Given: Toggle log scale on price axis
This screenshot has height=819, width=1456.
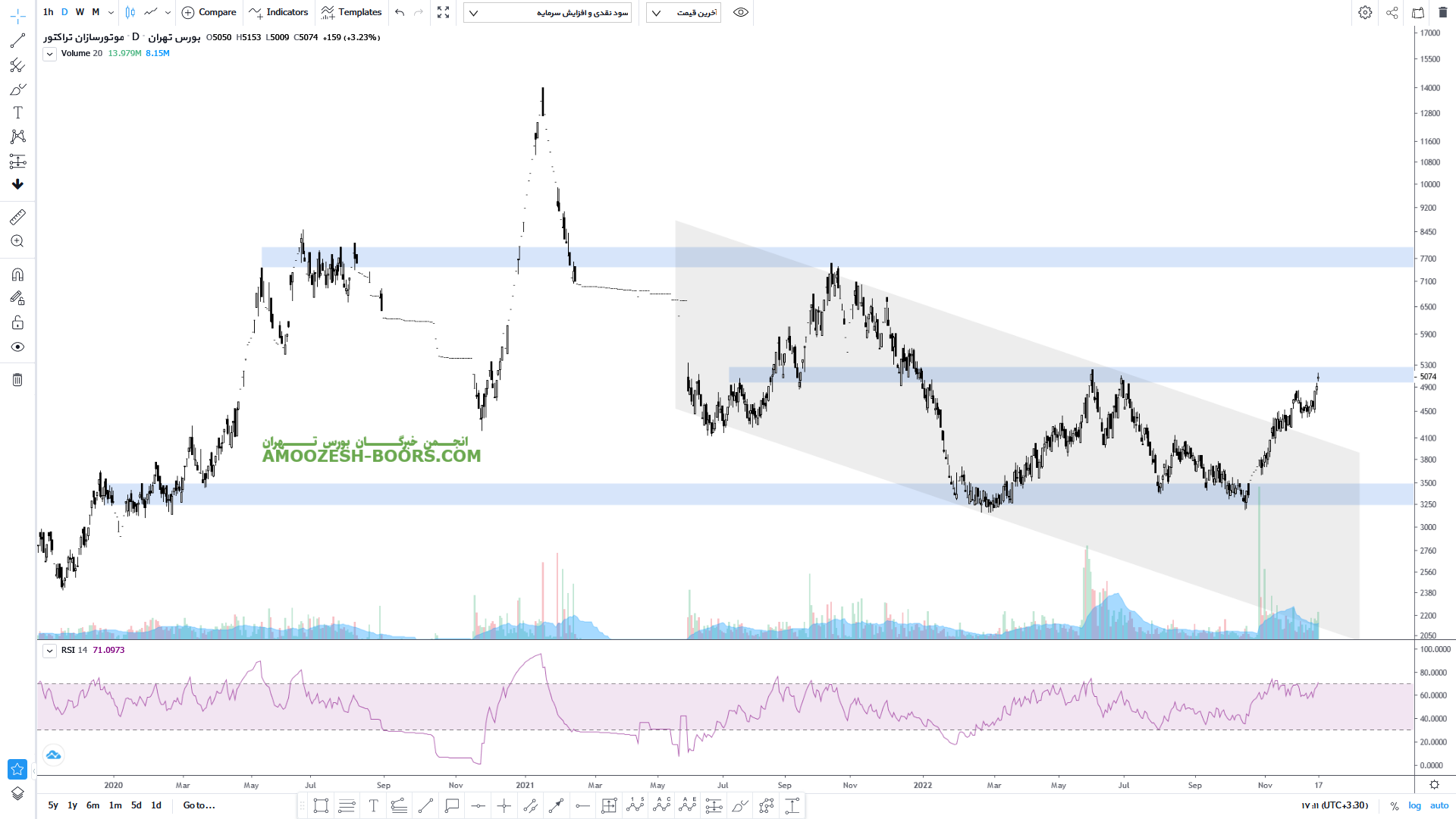Looking at the screenshot, I should [x=1414, y=805].
